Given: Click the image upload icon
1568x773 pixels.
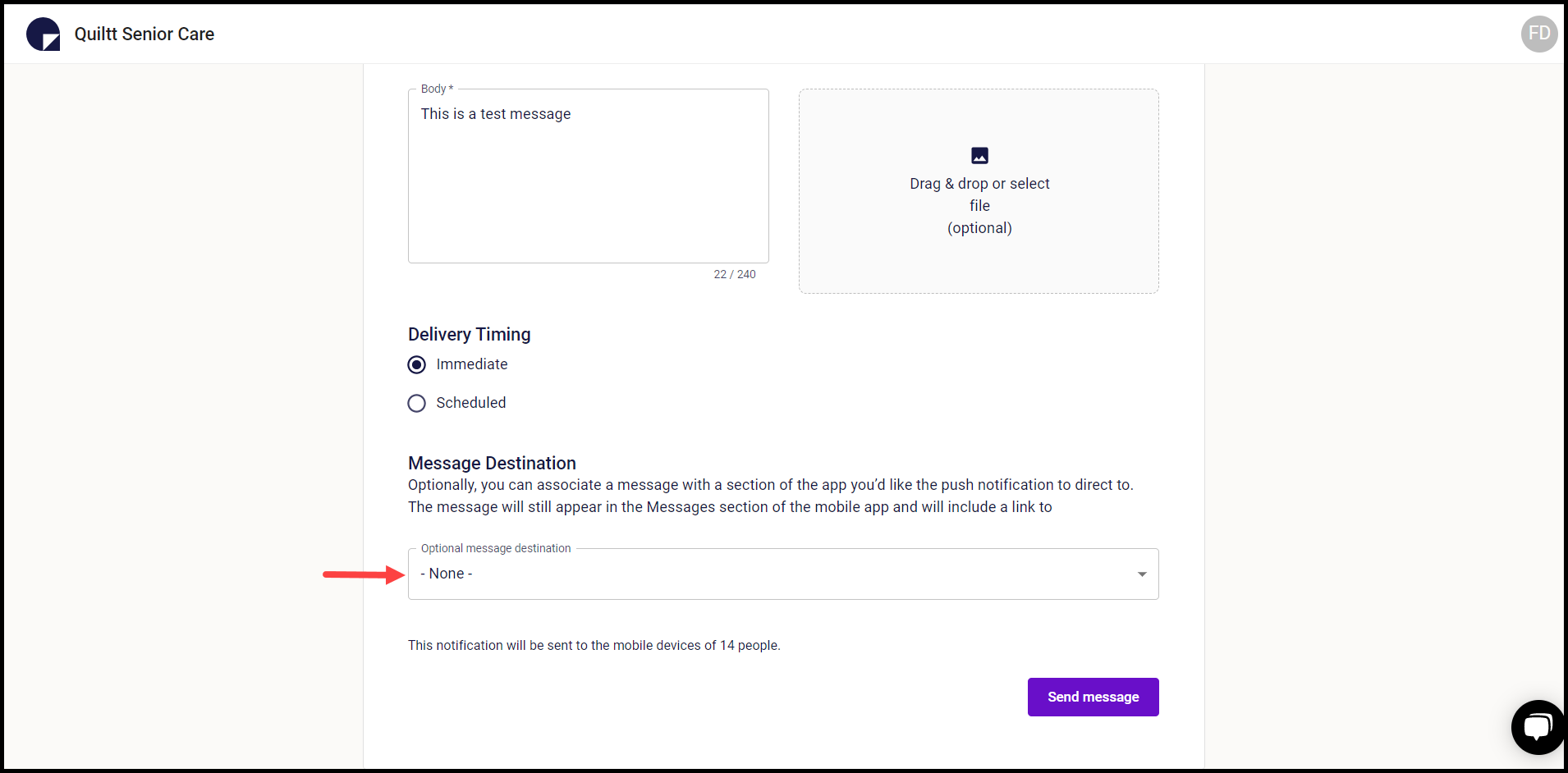Looking at the screenshot, I should tap(979, 155).
